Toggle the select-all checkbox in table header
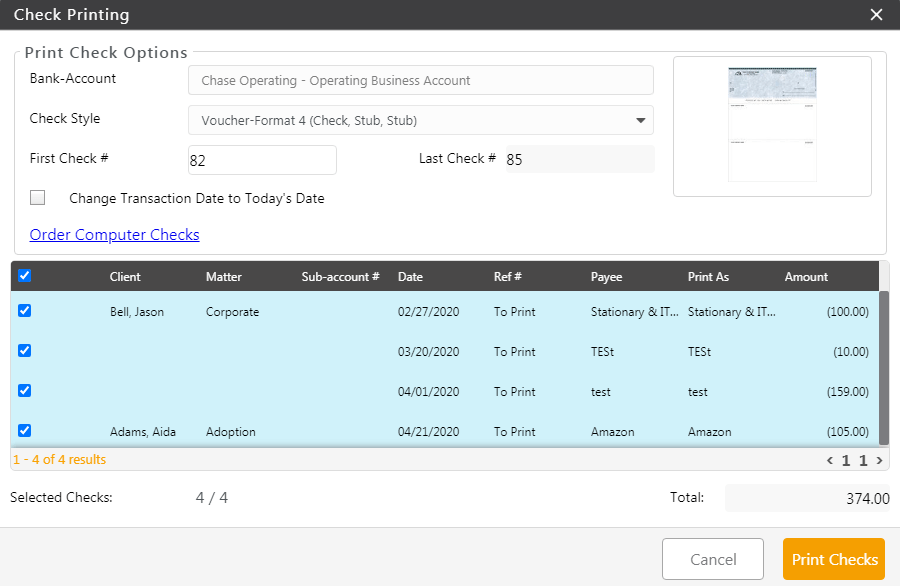The image size is (900, 586). pyautogui.click(x=25, y=276)
